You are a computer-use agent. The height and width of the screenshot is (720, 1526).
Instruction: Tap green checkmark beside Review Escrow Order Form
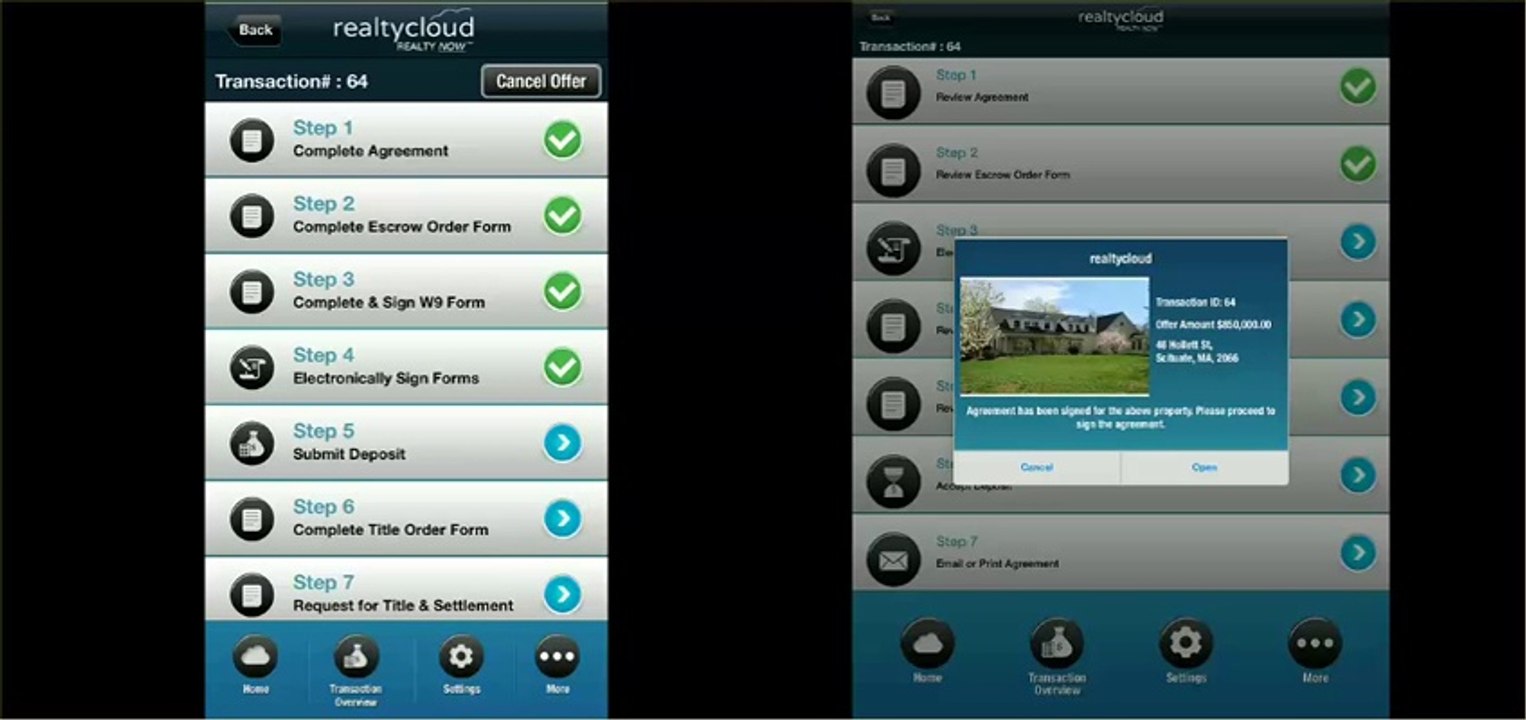(x=1358, y=164)
